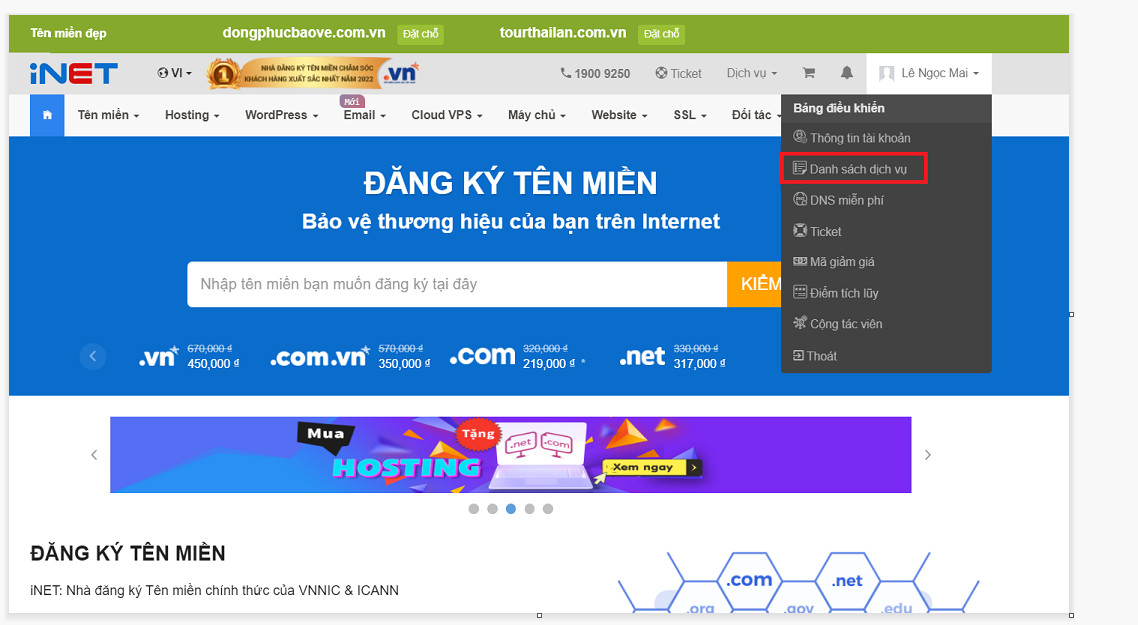
Task: Click 'Đặt chỗ' for dongphucbaove.com.vn
Action: [420, 33]
